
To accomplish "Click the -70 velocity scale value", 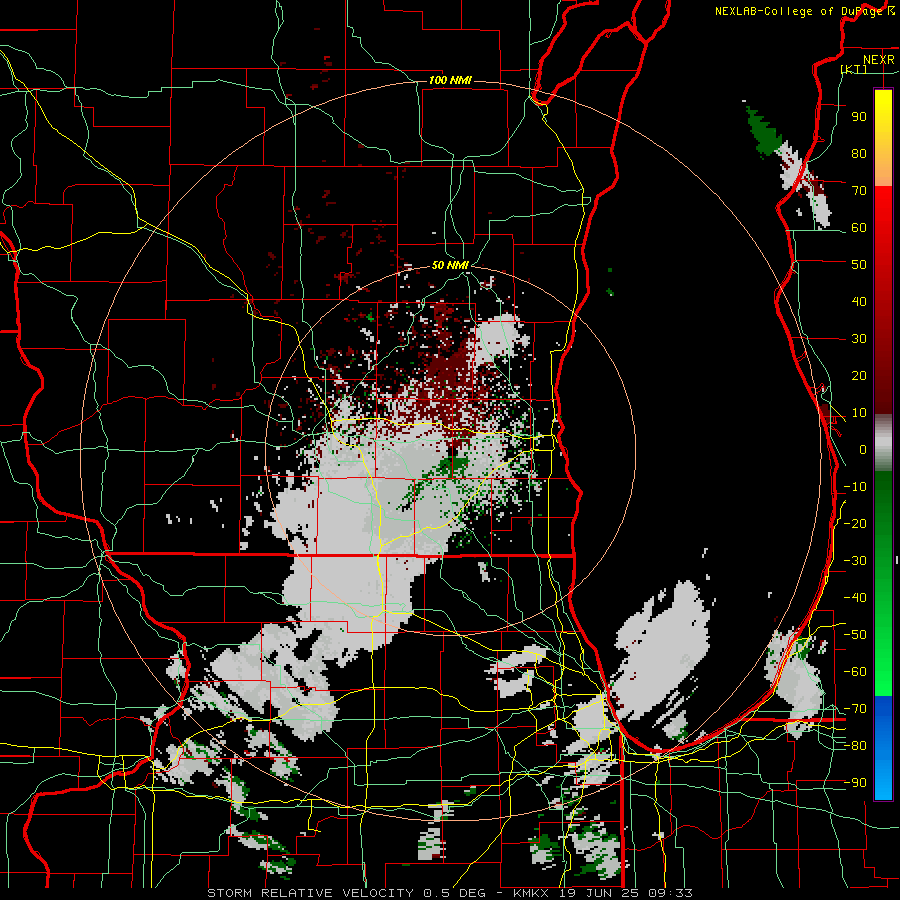I will [855, 709].
